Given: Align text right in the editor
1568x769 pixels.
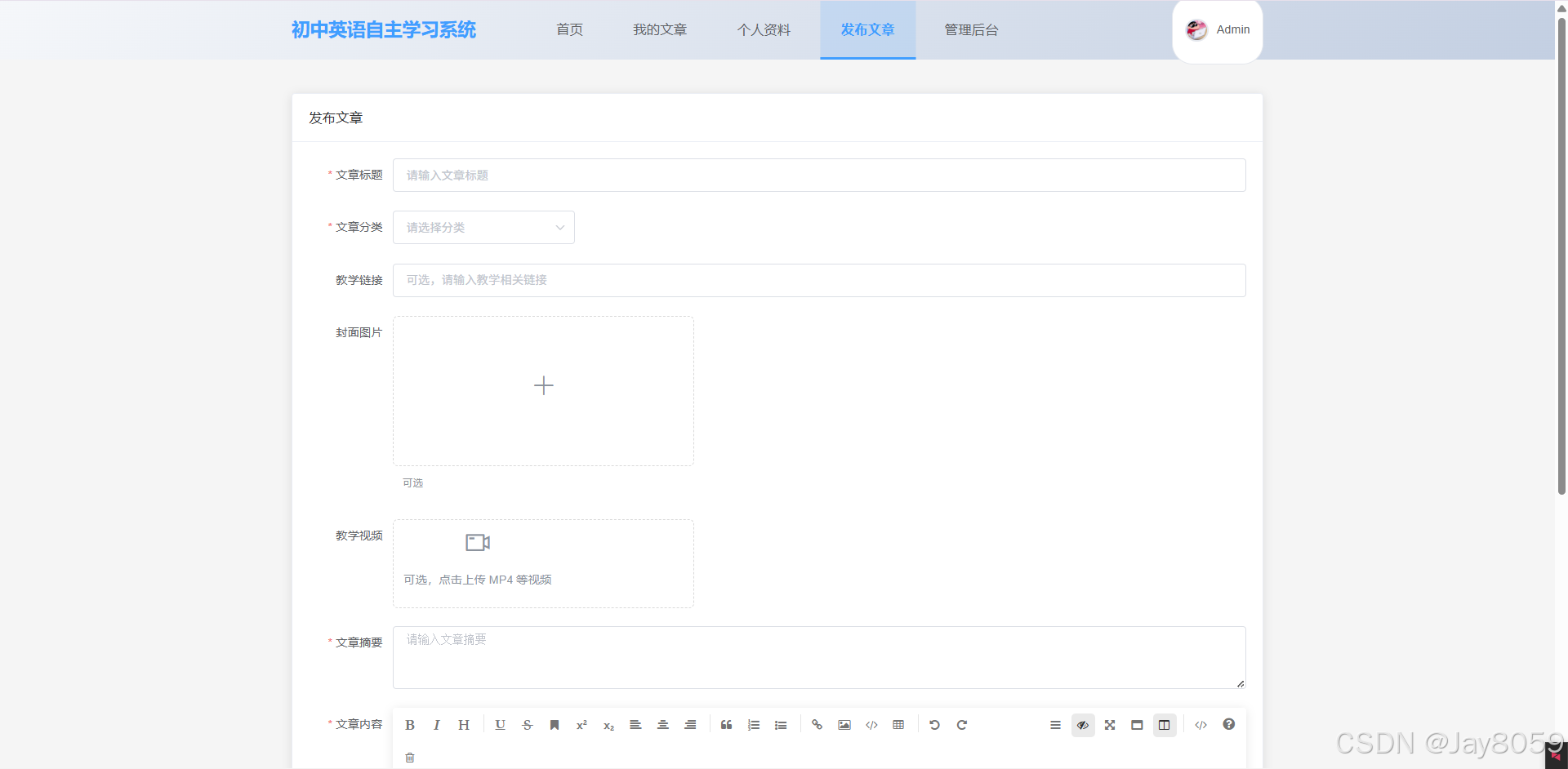Looking at the screenshot, I should coord(690,725).
